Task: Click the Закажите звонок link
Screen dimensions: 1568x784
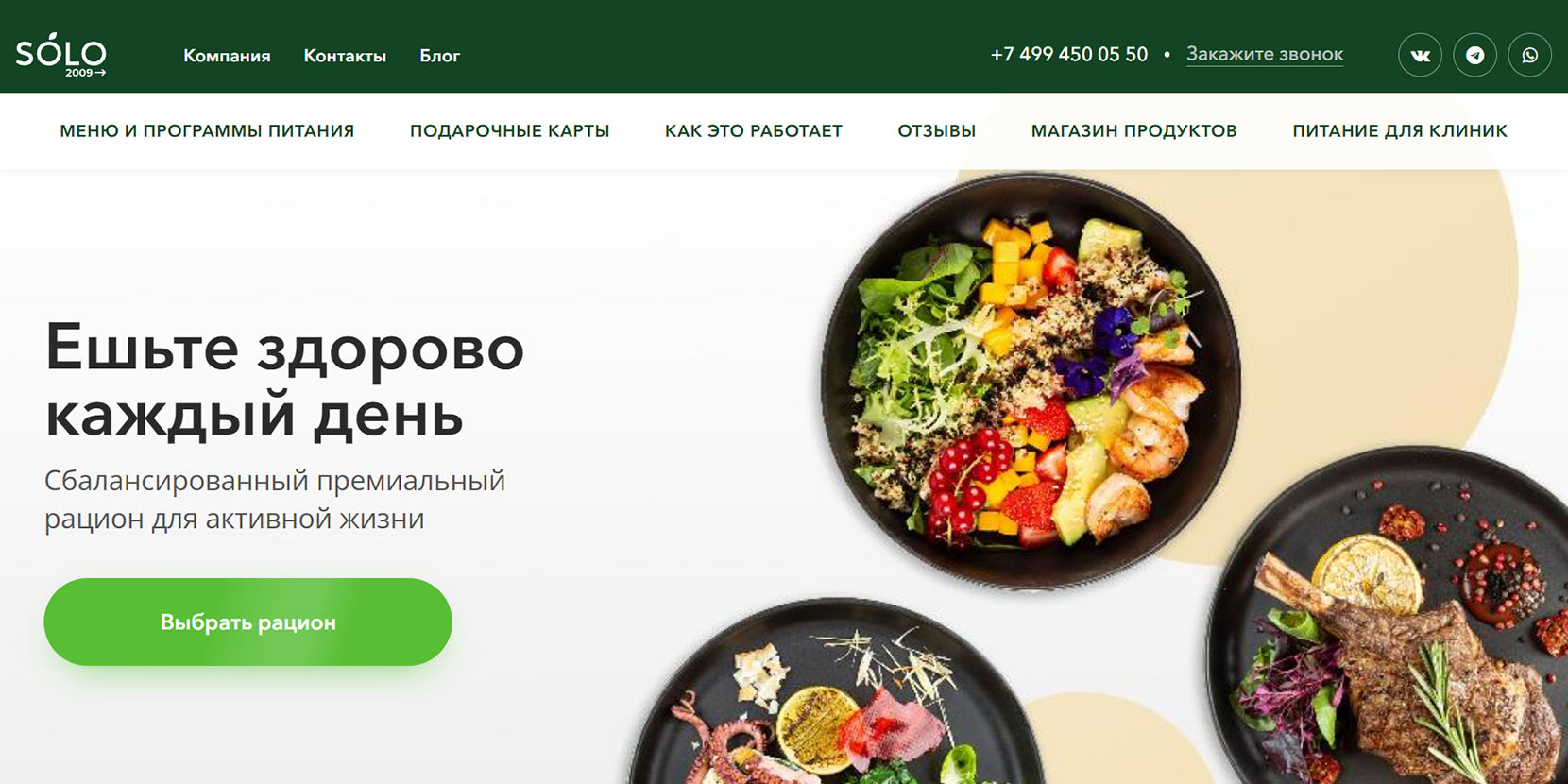Action: [1265, 55]
